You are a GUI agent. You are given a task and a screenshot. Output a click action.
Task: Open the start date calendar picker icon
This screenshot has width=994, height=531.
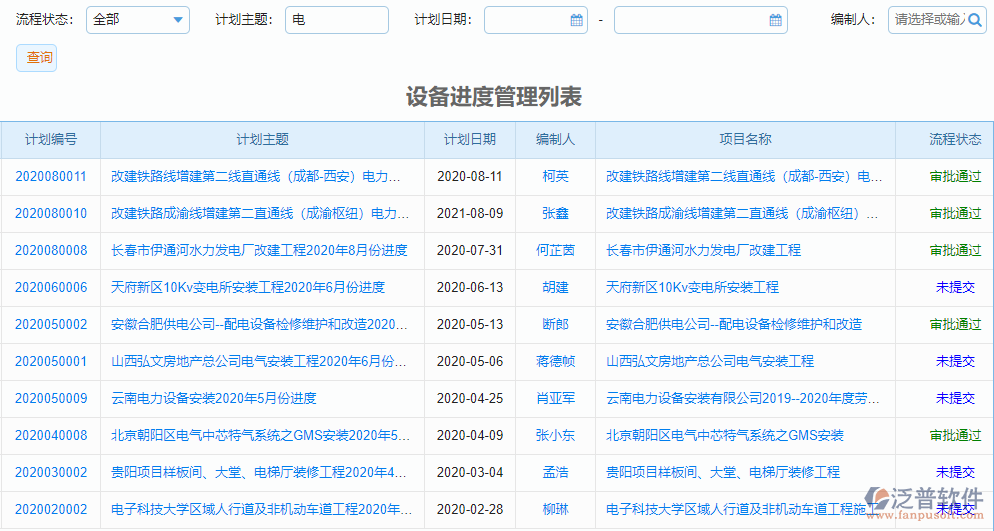pyautogui.click(x=576, y=20)
